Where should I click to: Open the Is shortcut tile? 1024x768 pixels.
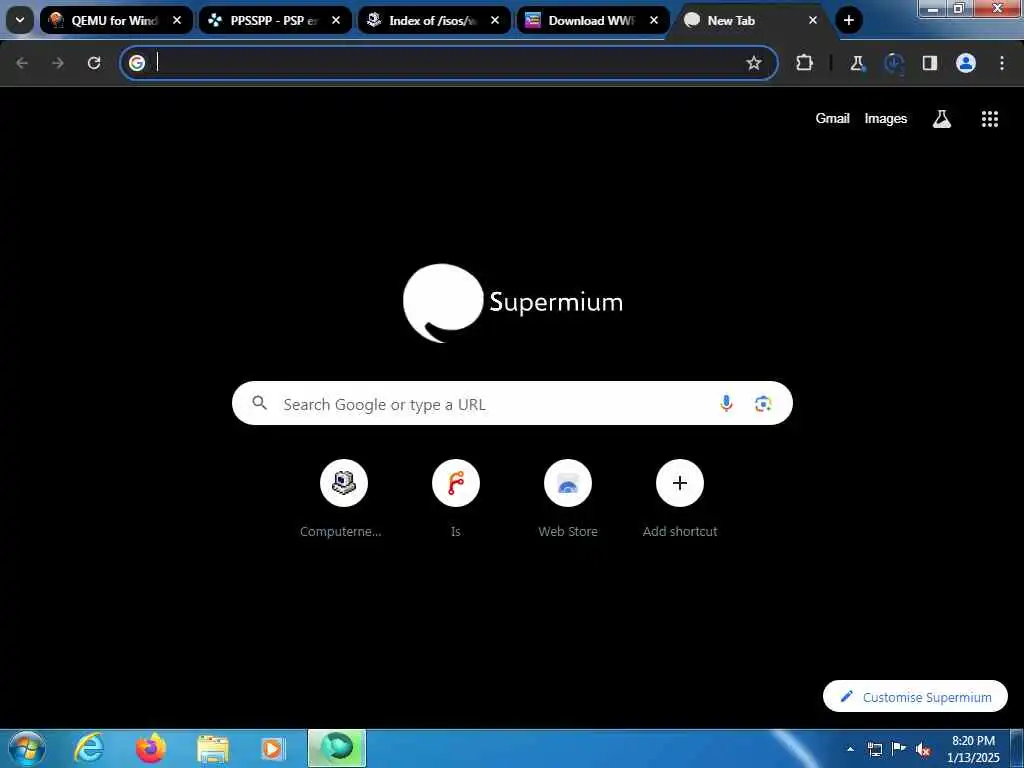point(456,499)
